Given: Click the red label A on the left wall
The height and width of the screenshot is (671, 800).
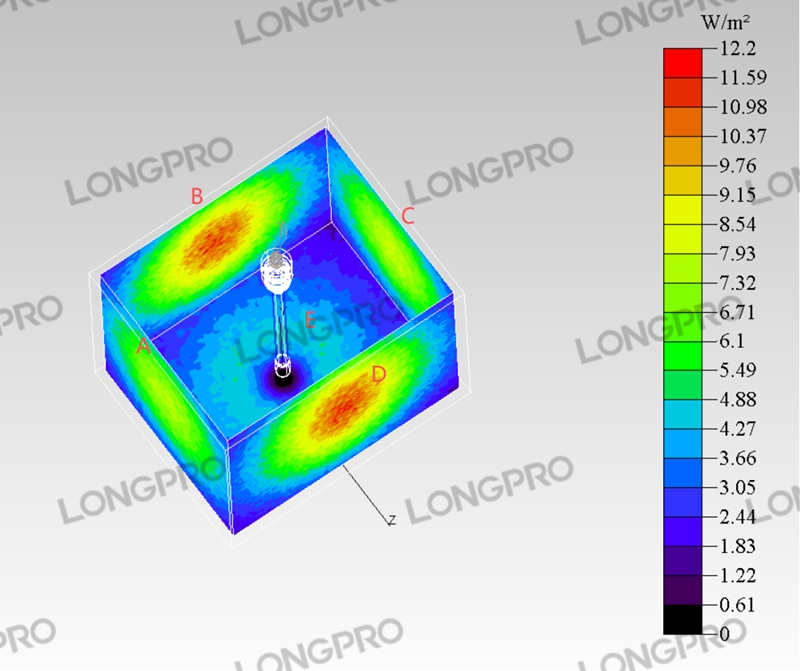Looking at the screenshot, I should click(143, 347).
